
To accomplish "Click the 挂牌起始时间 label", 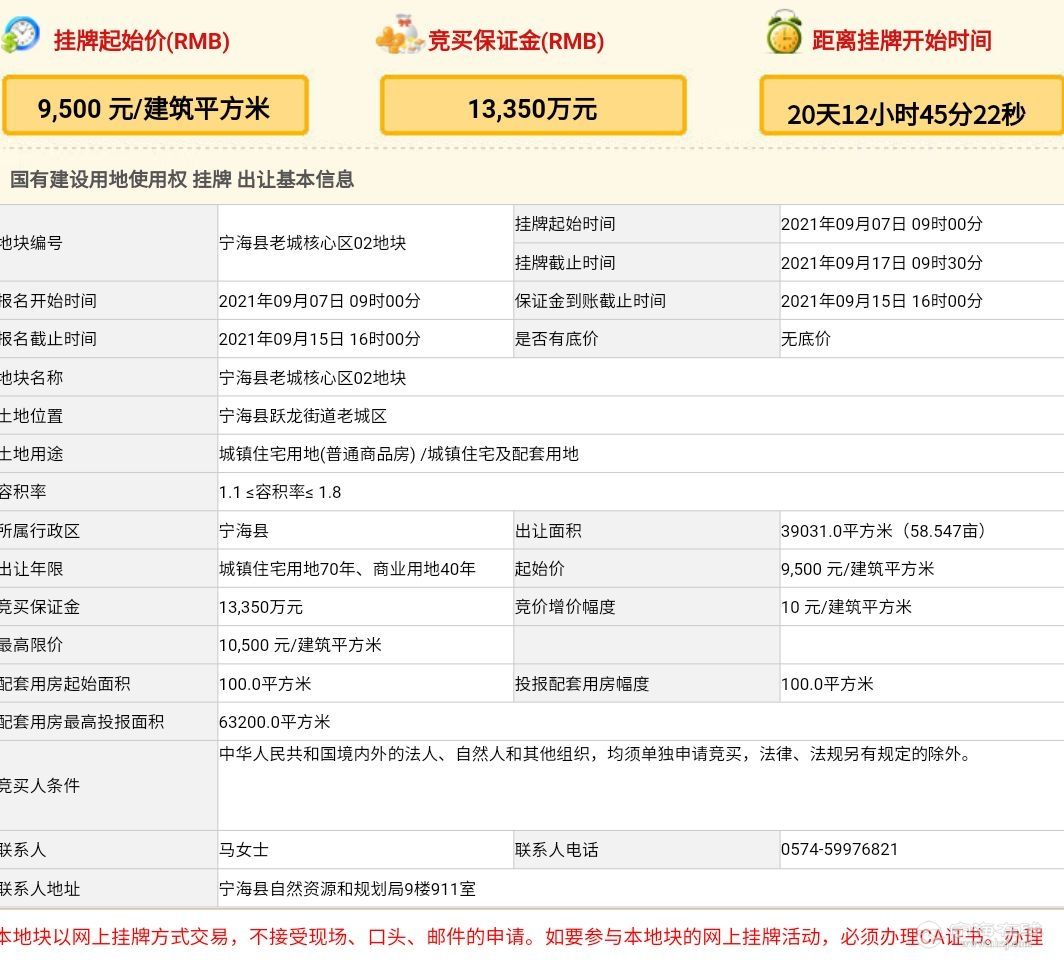I will [x=565, y=224].
